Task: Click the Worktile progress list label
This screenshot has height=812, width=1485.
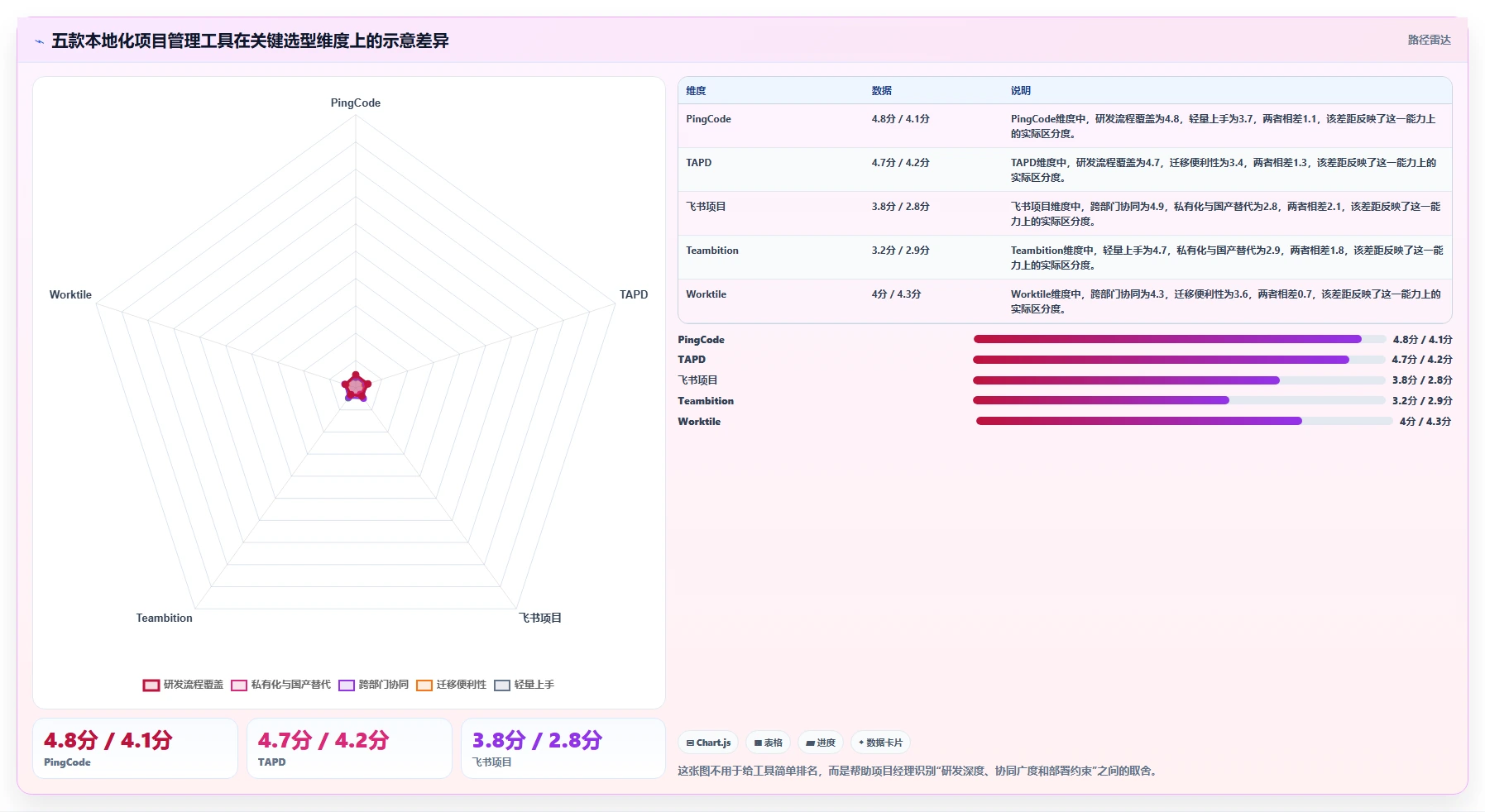Action: click(699, 422)
